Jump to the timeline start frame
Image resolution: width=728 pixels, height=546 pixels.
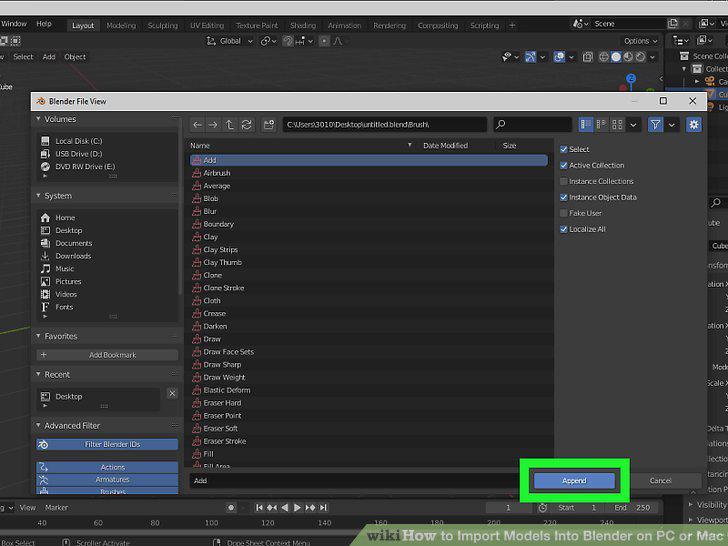pyautogui.click(x=260, y=507)
